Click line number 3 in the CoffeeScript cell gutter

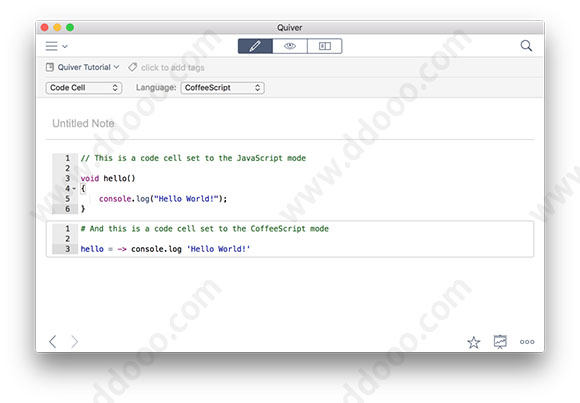68,249
